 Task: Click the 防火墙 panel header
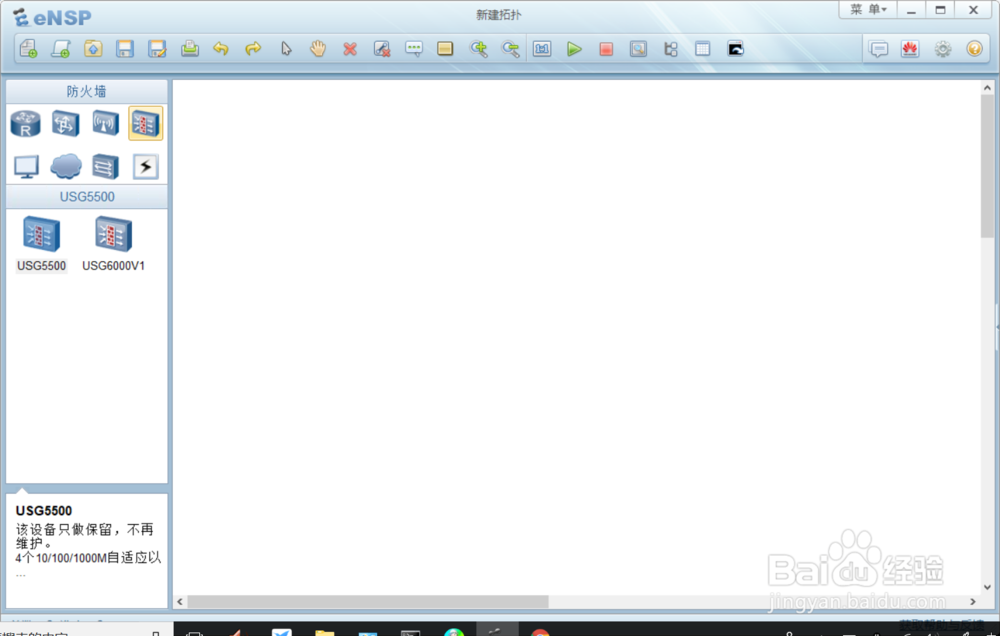[87, 92]
